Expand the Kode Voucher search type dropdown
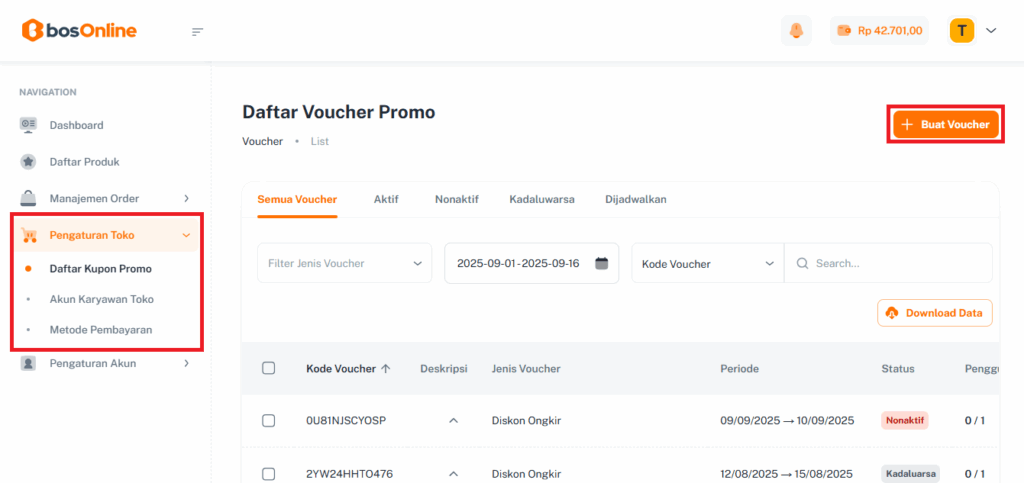Viewport: 1024px width, 483px height. pos(707,264)
